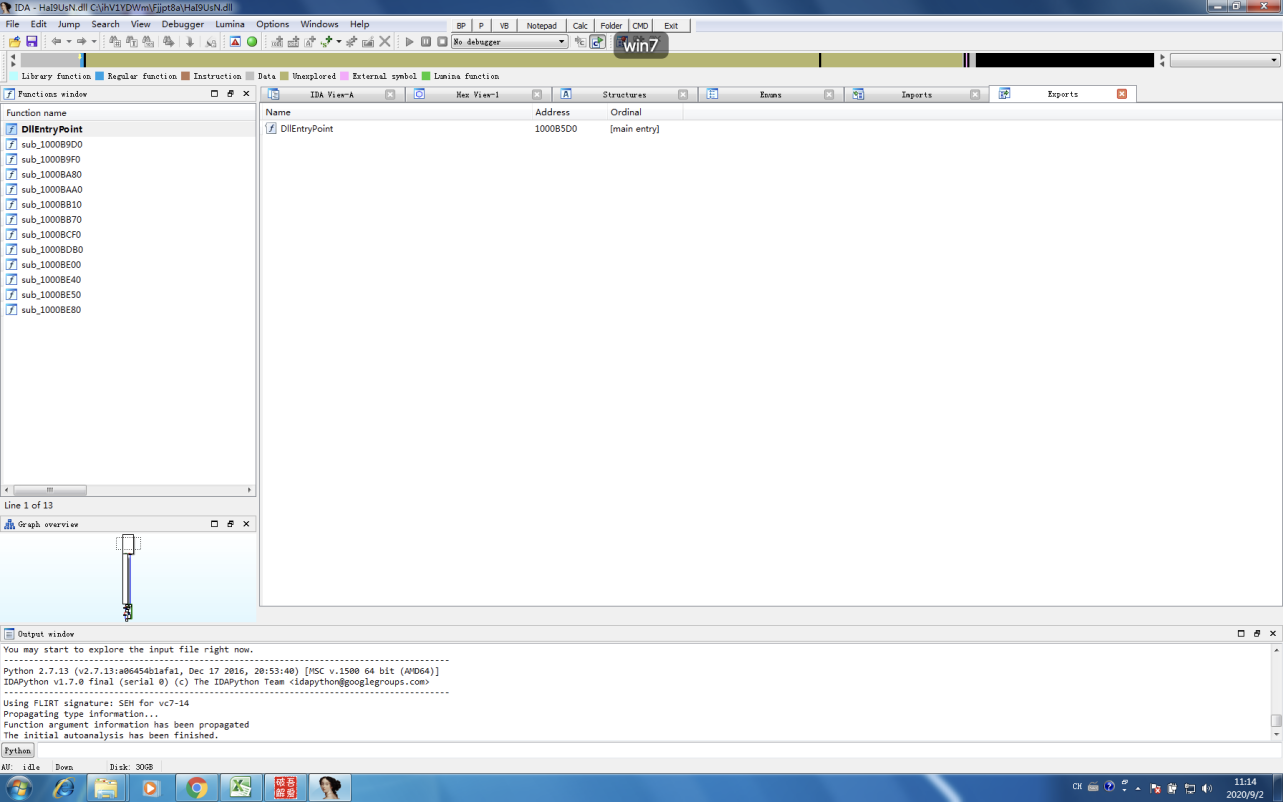
Task: Click the red triangle toolbar icon
Action: click(x=235, y=42)
